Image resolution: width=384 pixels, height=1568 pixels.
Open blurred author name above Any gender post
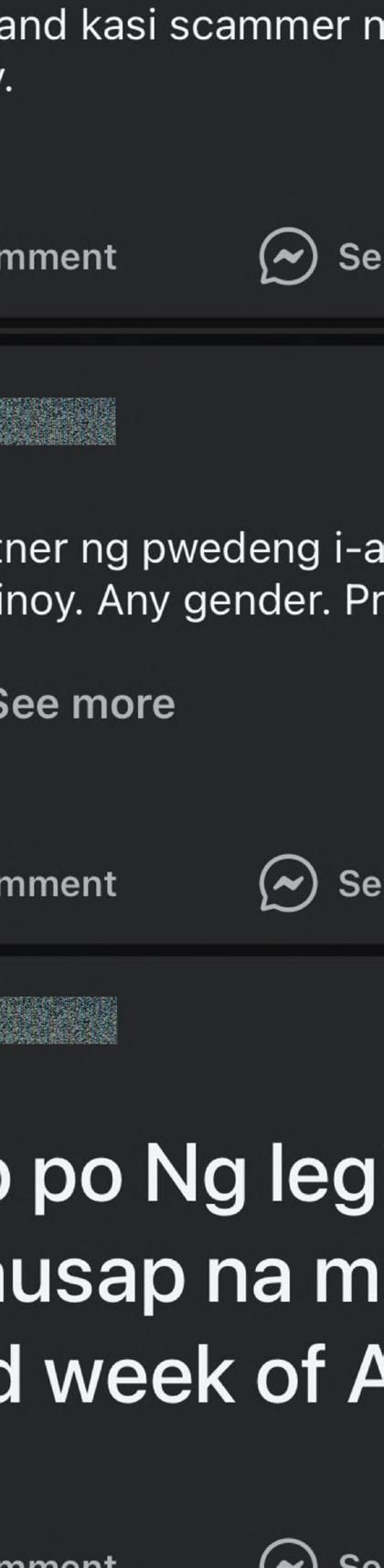[58, 421]
